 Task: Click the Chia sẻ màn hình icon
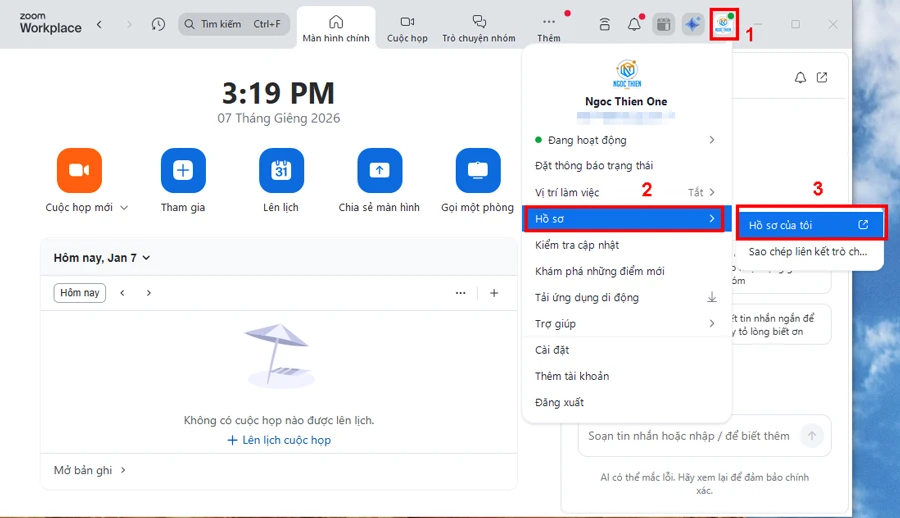pos(379,170)
